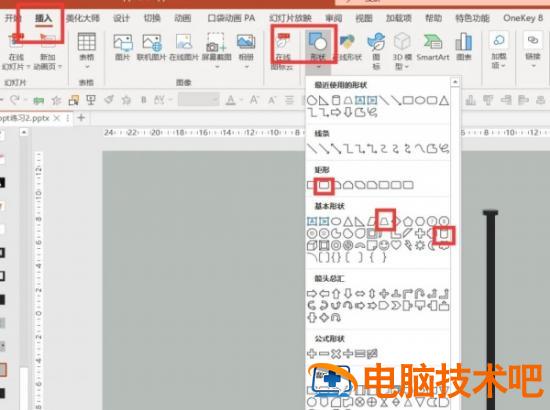Open the SmartArt insert icon

[x=432, y=47]
